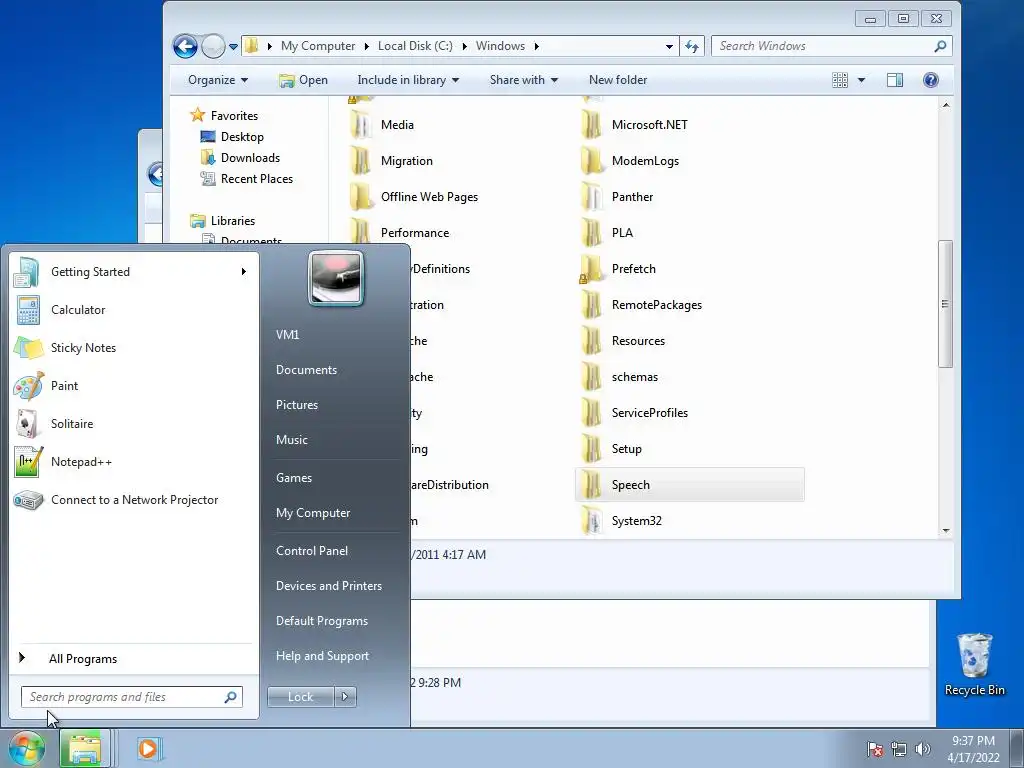Open the volume speaker tray icon
Screen dimensions: 1024x768
pos(923,749)
